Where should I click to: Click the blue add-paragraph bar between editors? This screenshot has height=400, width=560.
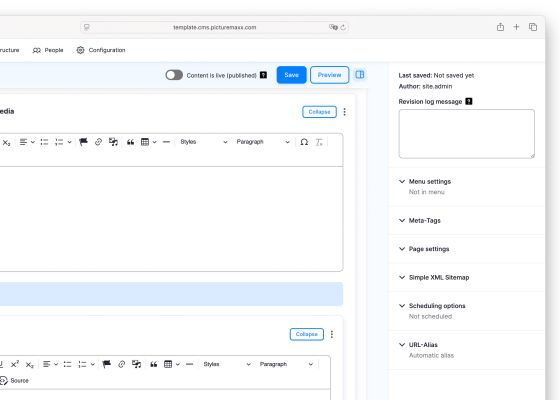point(171,294)
